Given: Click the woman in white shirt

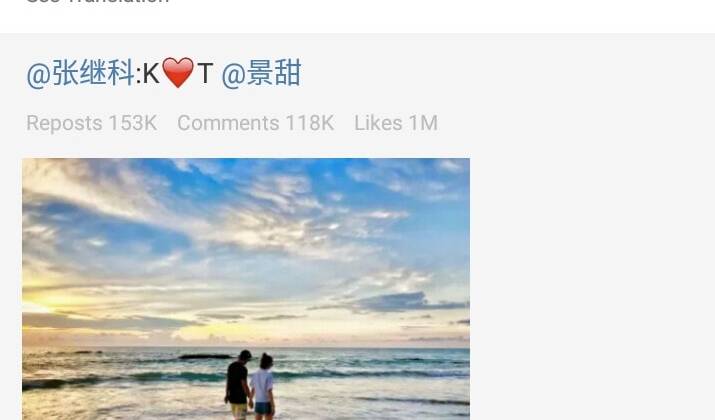Looking at the screenshot, I should 264,387.
